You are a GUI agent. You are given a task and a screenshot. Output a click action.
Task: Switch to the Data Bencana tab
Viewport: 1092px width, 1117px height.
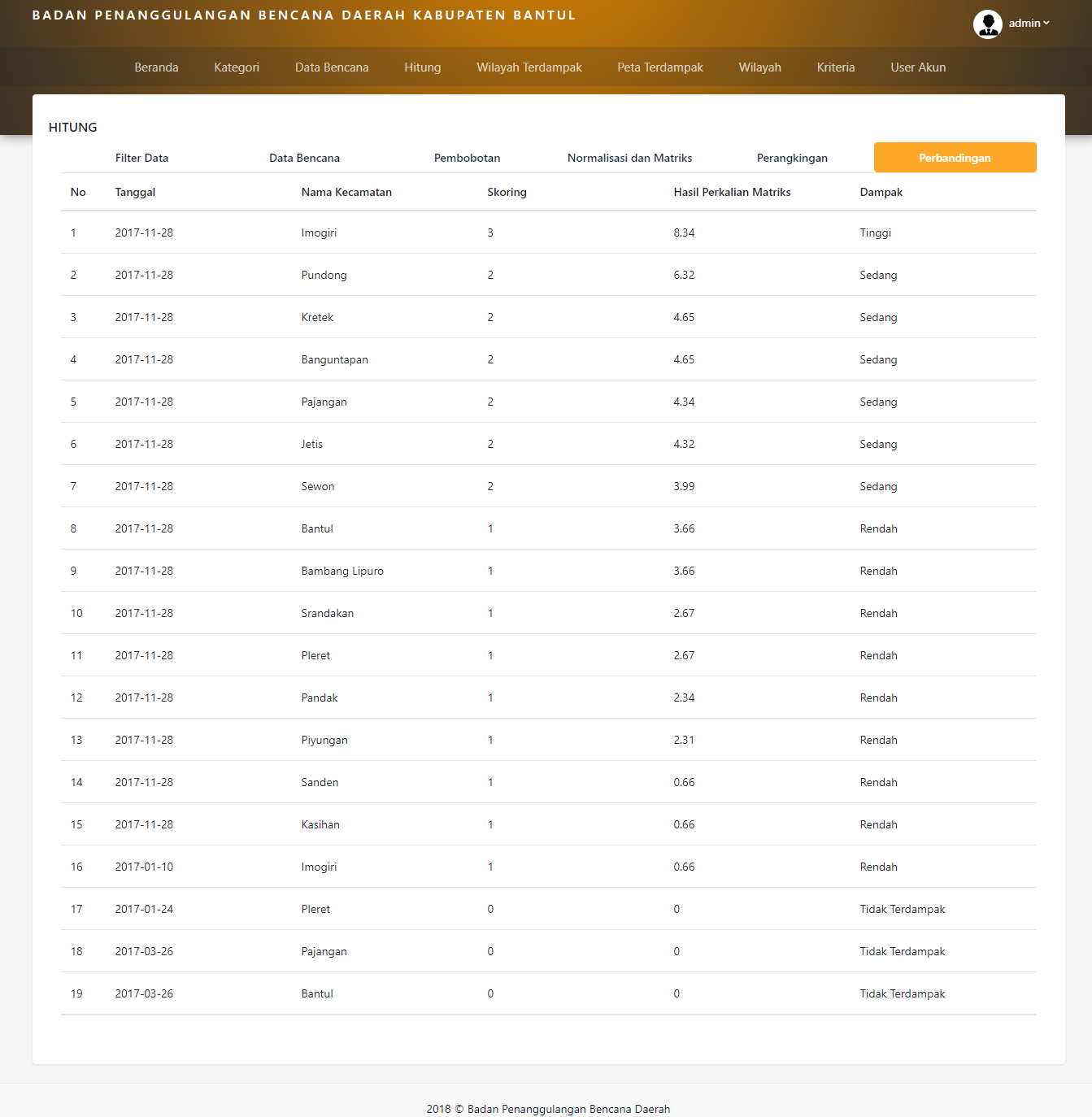304,158
